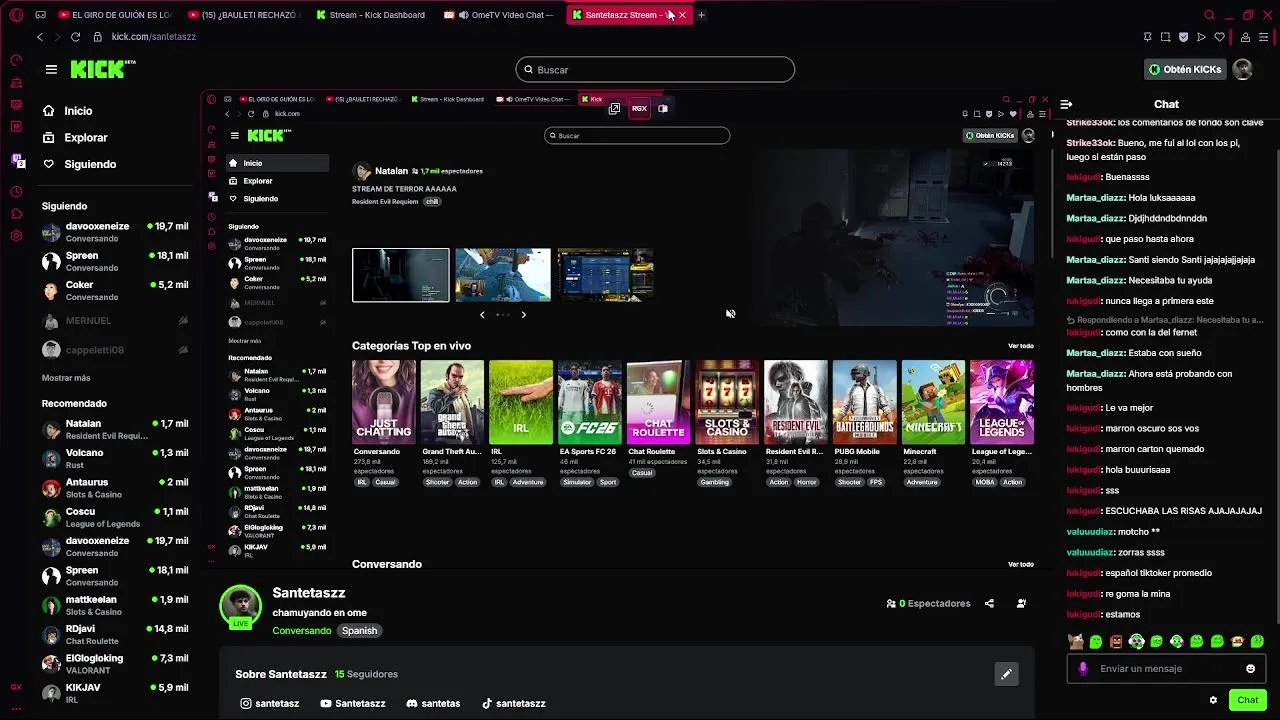The height and width of the screenshot is (720, 1280).
Task: Click the edit pencil button
Action: pos(1006,674)
